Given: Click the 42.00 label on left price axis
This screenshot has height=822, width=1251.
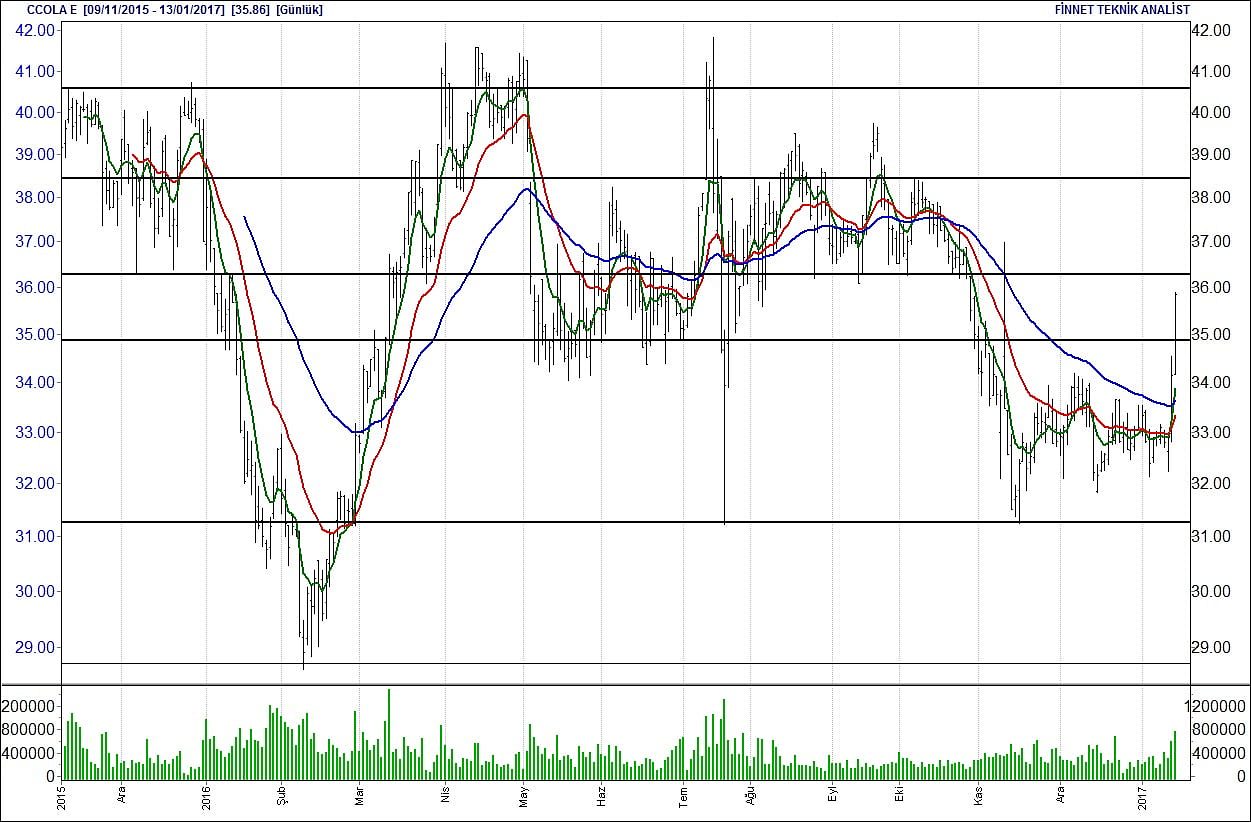Looking at the screenshot, I should (x=35, y=31).
